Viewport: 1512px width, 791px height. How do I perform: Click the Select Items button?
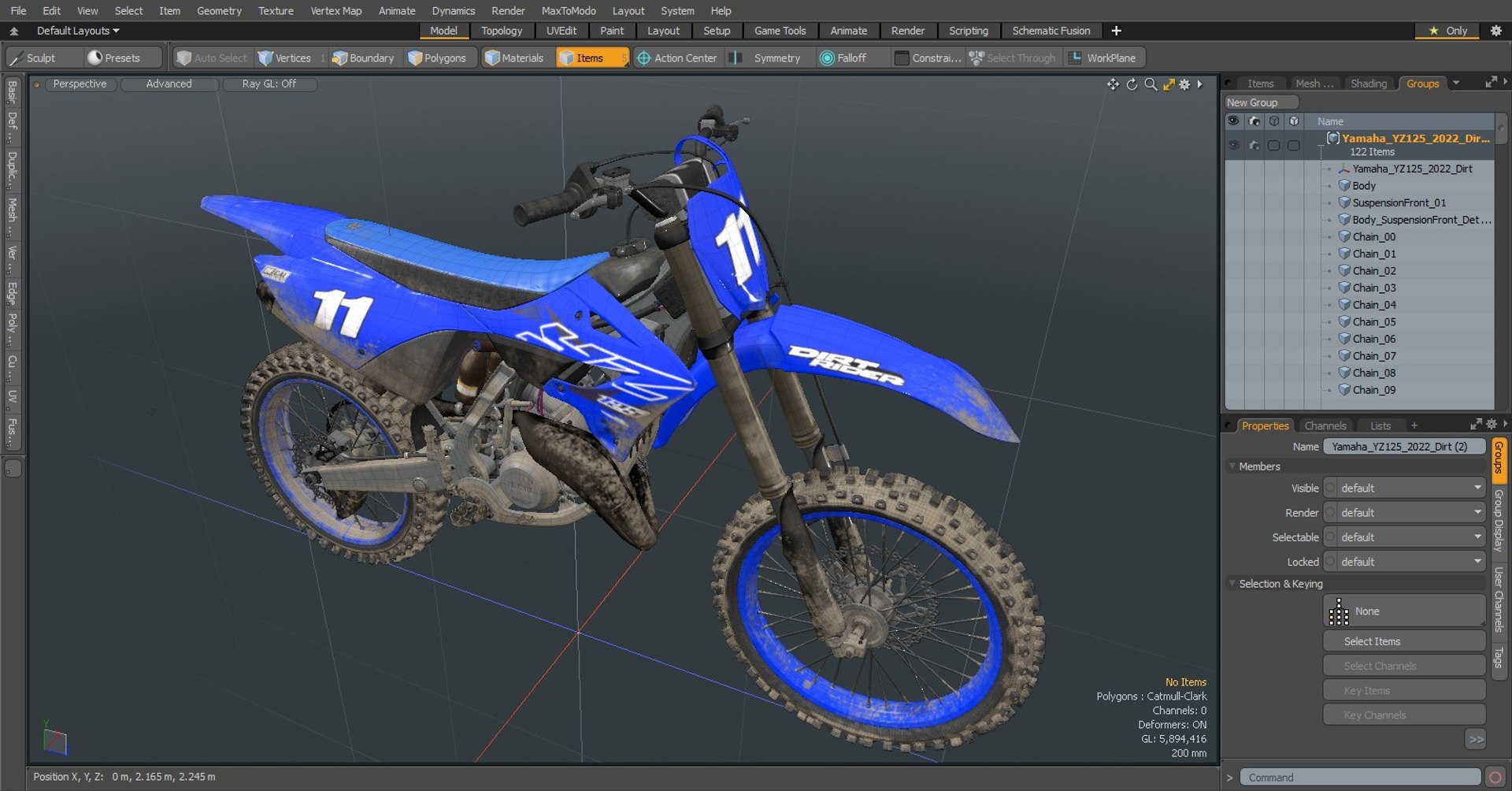(x=1404, y=641)
